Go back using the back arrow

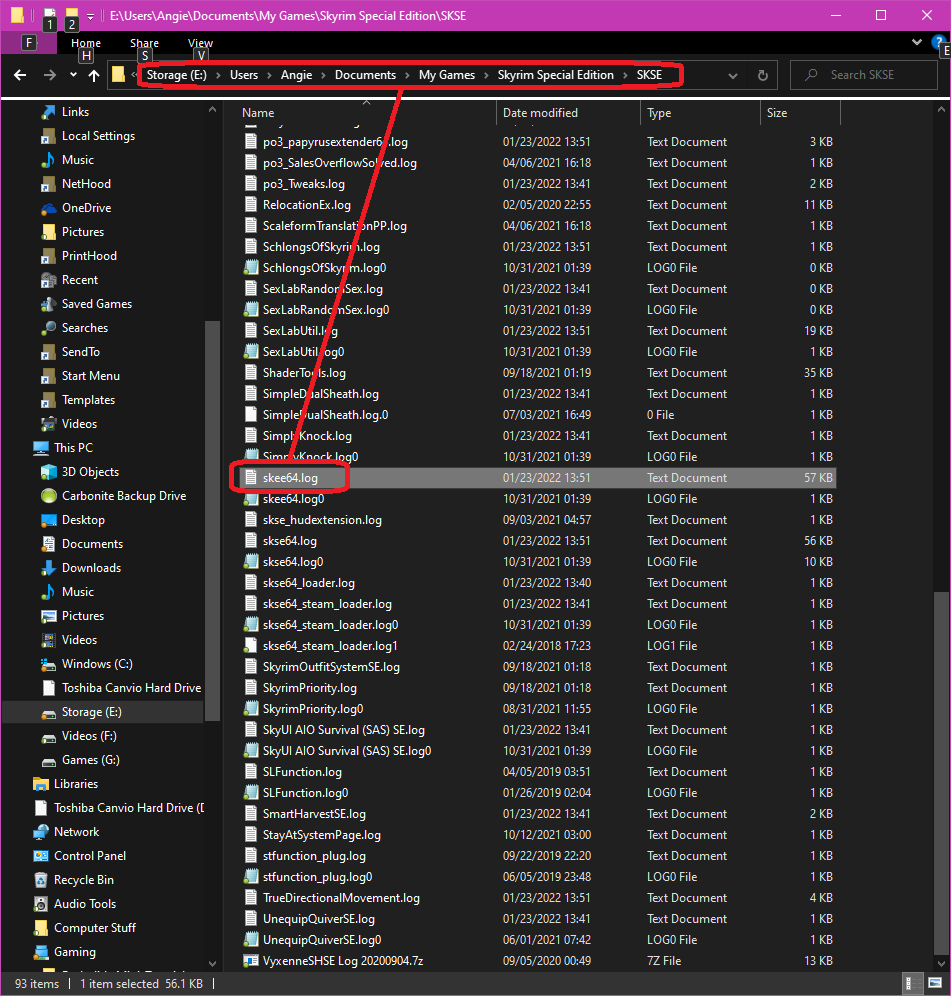[20, 75]
